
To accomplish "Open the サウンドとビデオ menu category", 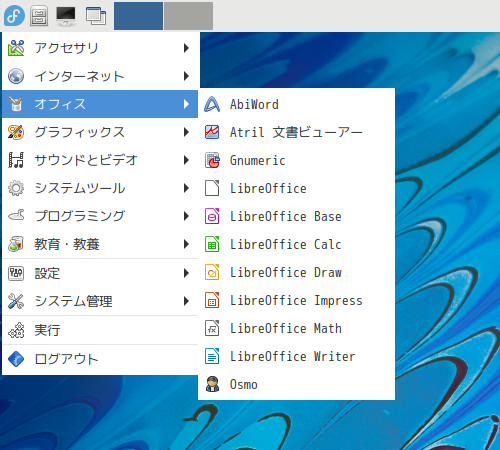I will tap(100, 160).
